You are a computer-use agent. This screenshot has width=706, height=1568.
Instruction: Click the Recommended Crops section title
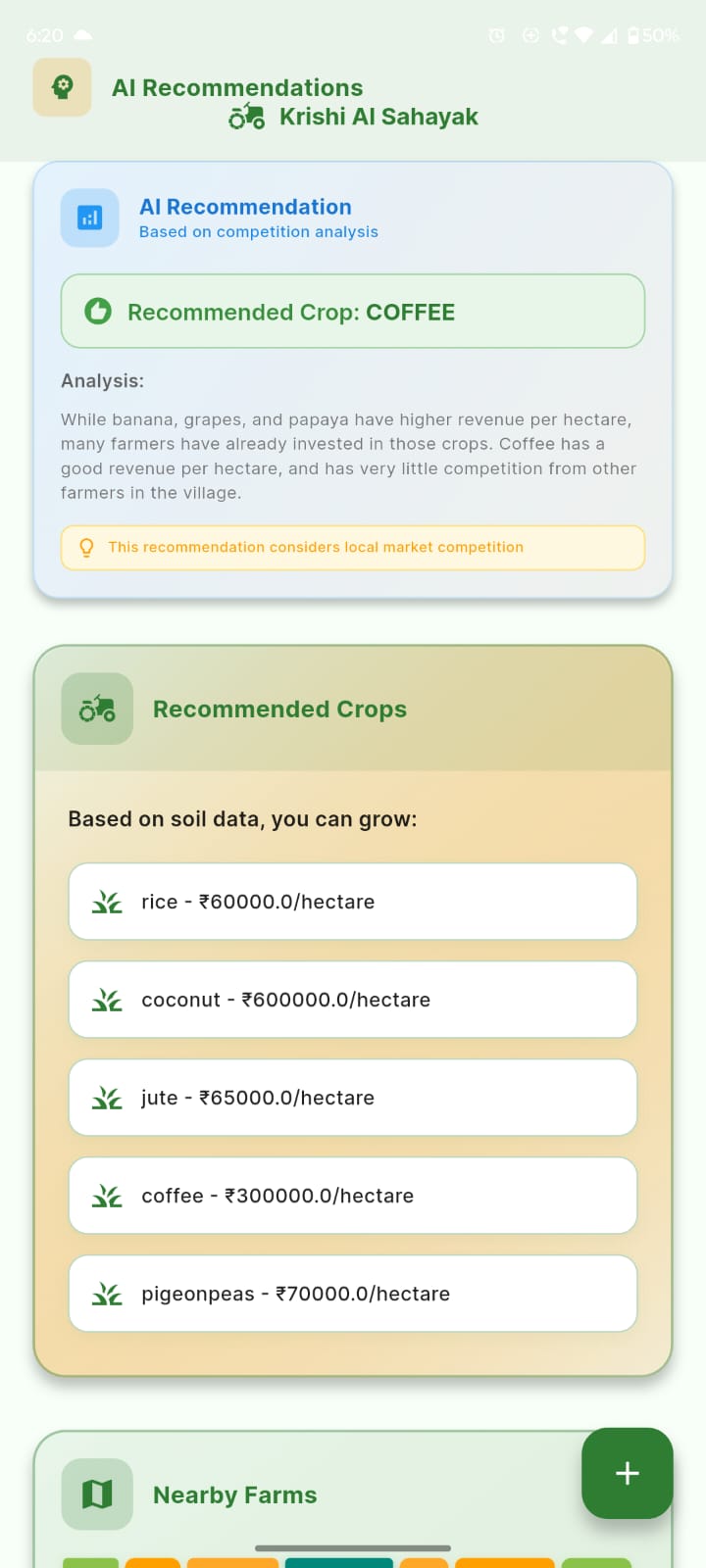tap(279, 709)
